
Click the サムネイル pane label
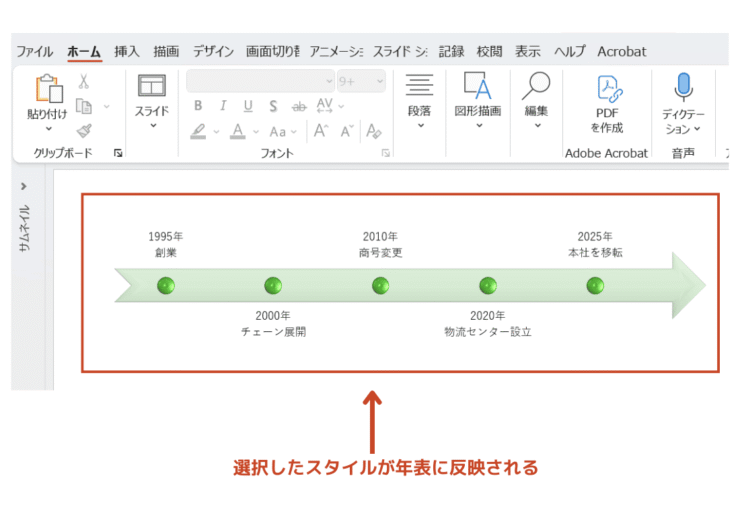pyautogui.click(x=24, y=228)
